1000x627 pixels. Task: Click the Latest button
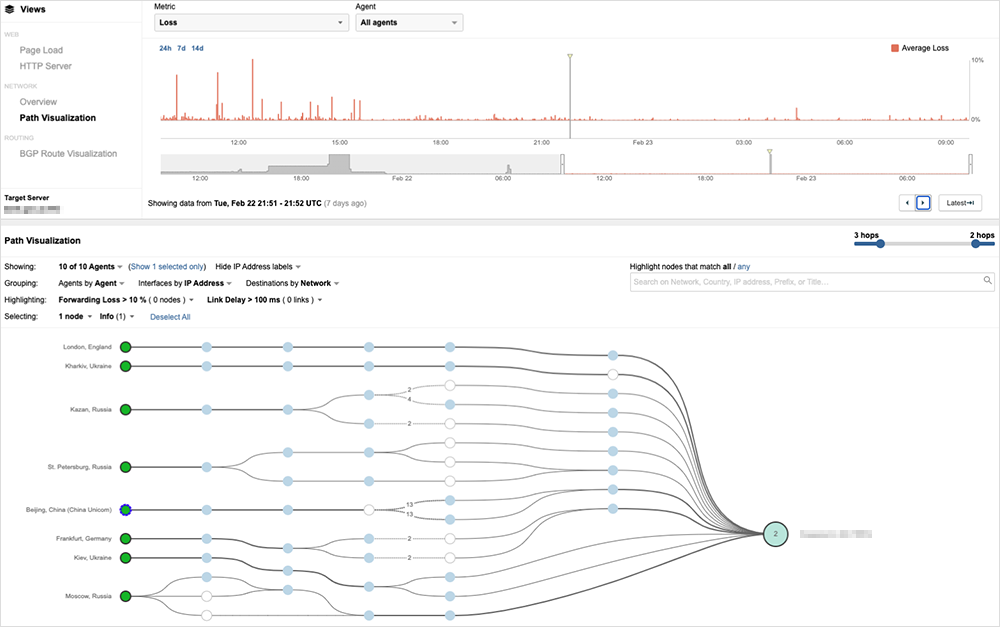click(x=960, y=203)
